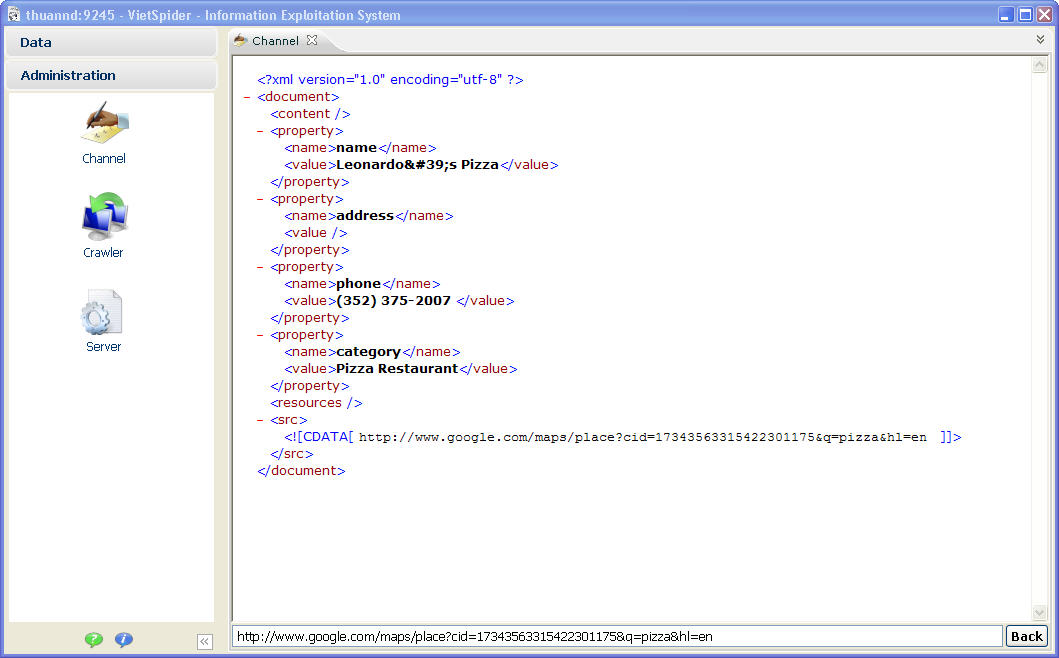
Task: Click the VietSpider title bar app icon
Action: point(14,14)
